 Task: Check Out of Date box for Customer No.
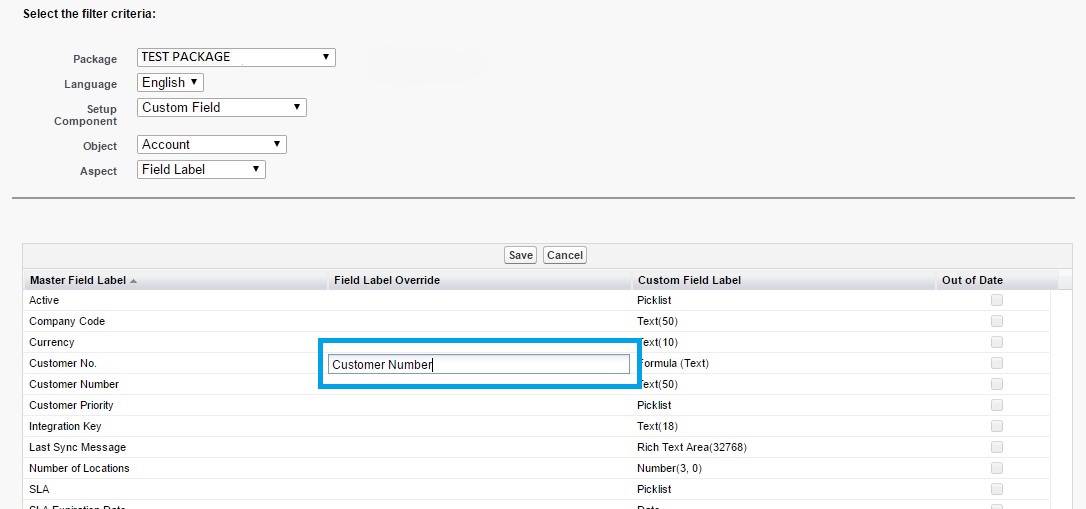pyautogui.click(x=996, y=363)
